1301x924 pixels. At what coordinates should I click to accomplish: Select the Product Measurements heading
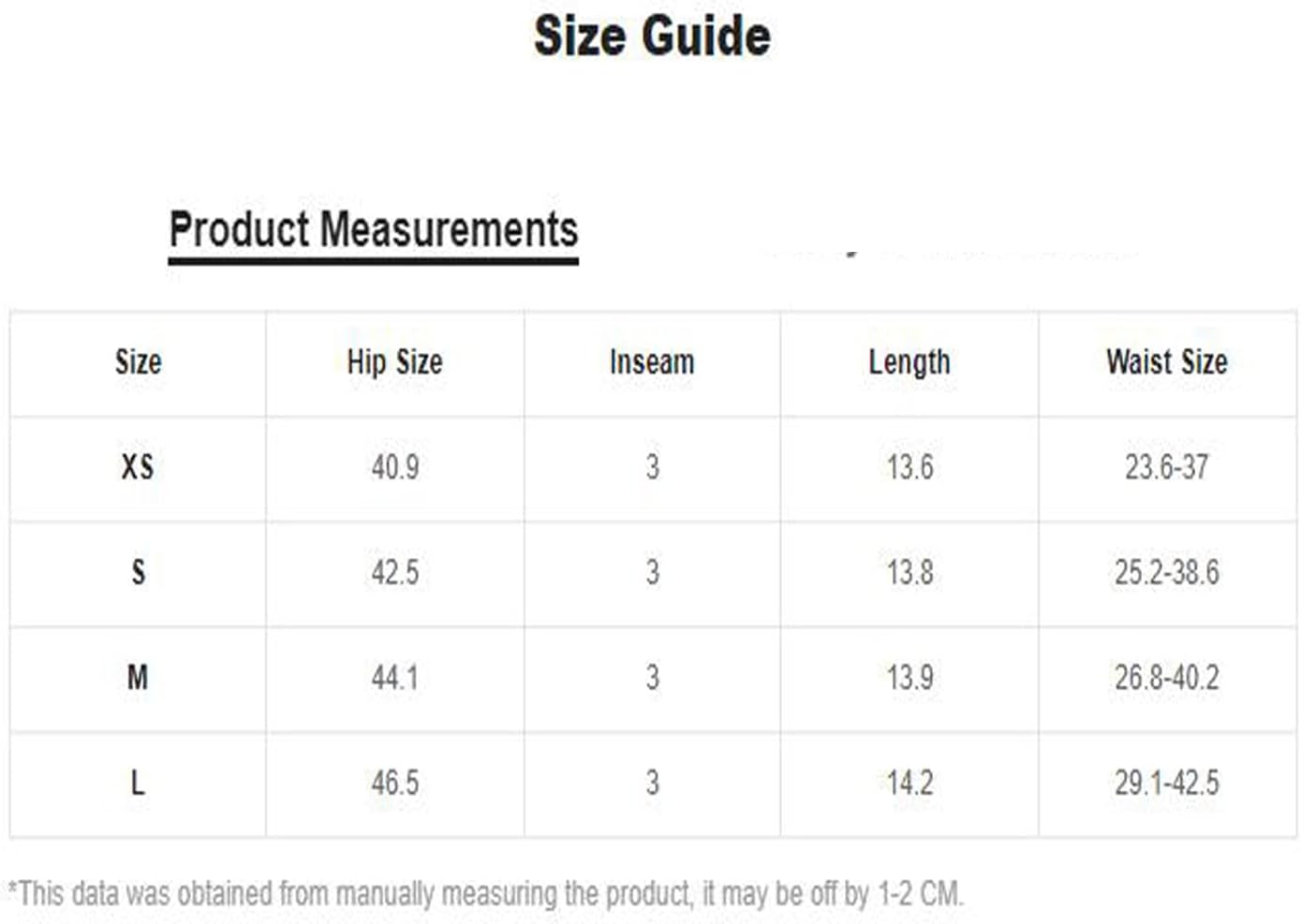coord(374,230)
